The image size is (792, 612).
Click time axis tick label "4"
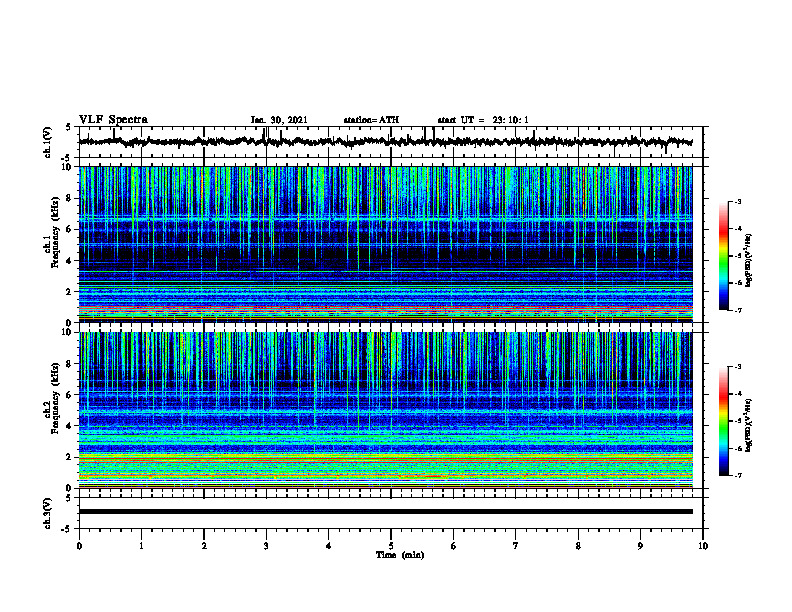tap(329, 546)
